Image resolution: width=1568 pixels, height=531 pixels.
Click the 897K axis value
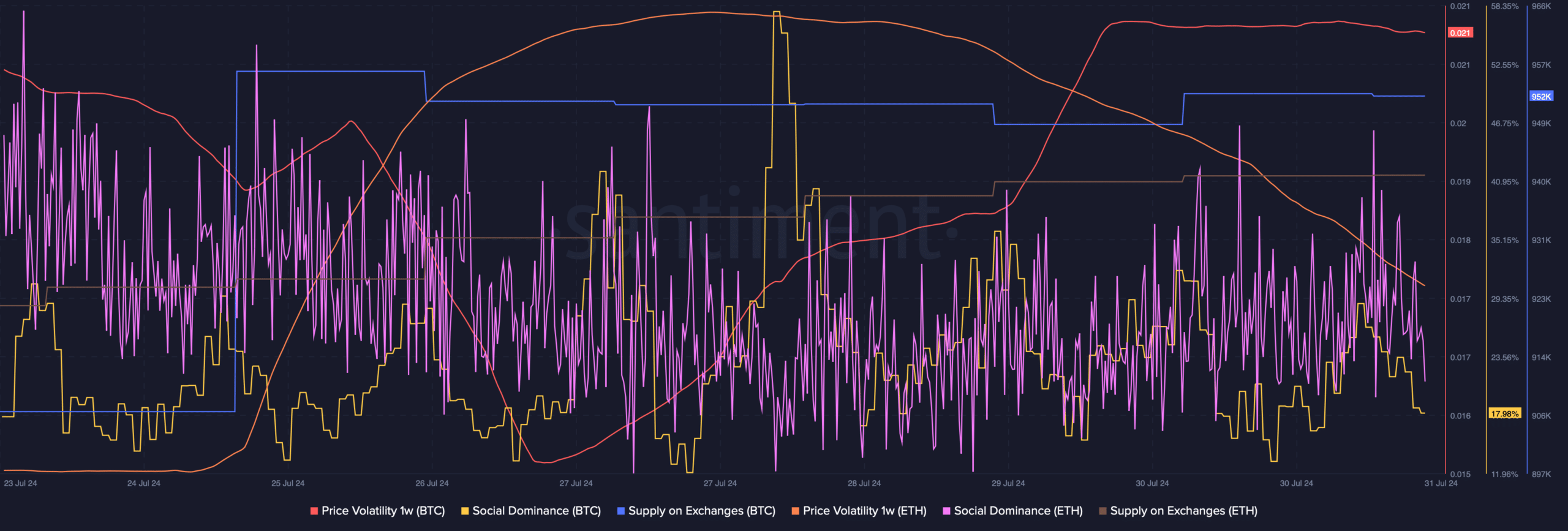point(1541,475)
